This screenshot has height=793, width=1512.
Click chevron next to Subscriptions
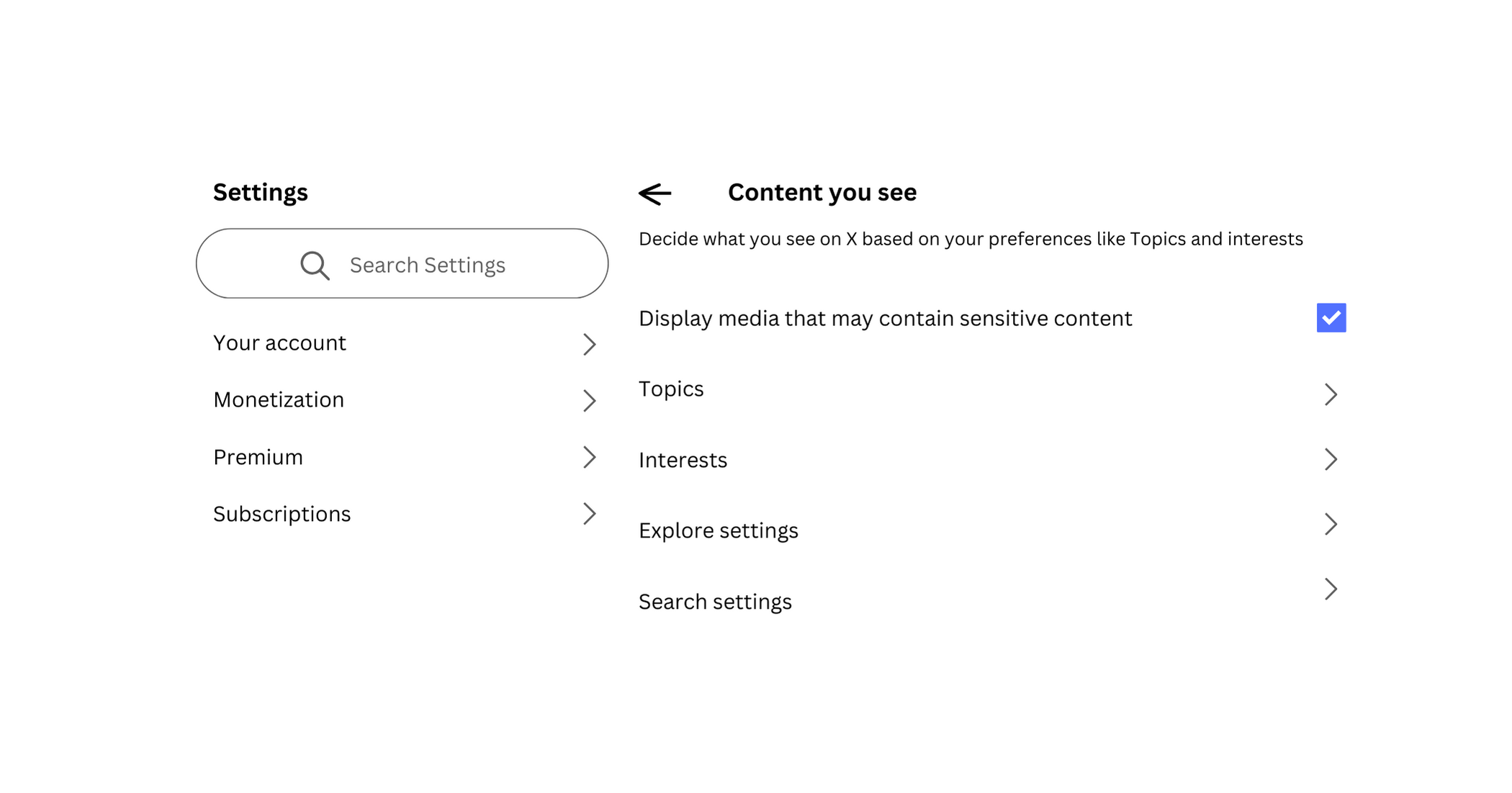point(589,514)
